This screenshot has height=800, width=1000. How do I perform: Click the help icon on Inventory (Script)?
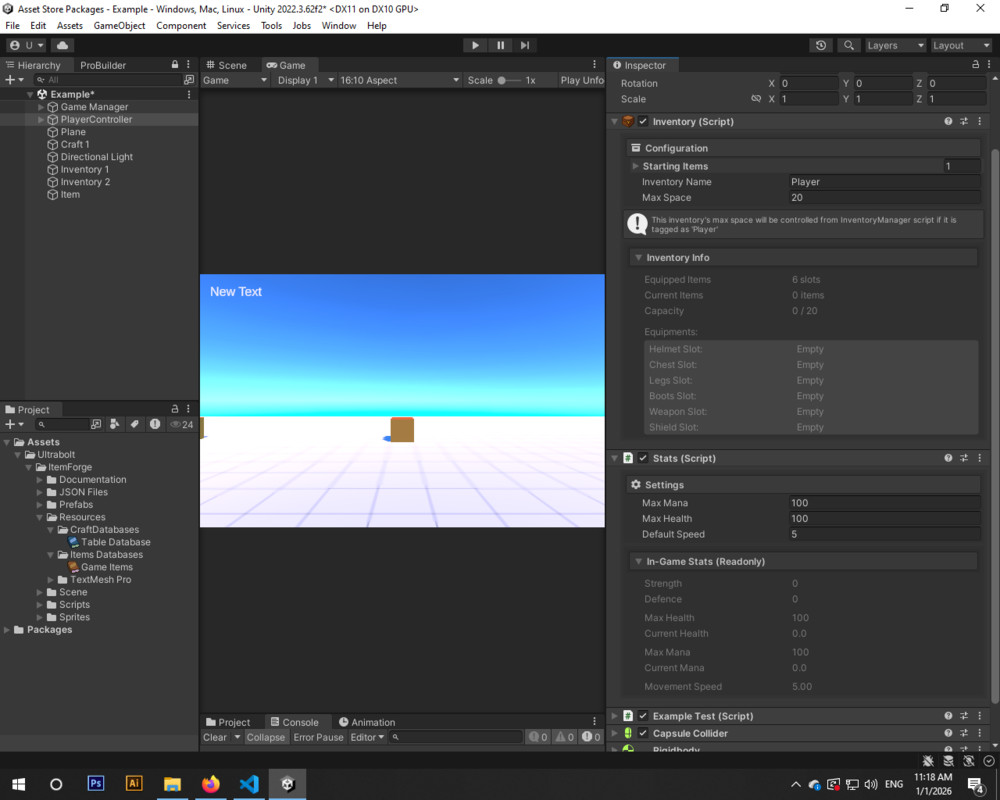pyautogui.click(x=948, y=121)
